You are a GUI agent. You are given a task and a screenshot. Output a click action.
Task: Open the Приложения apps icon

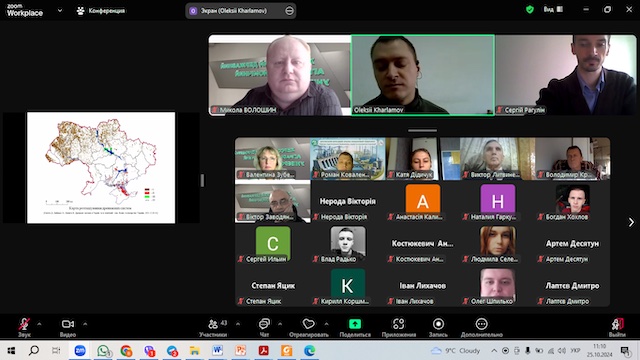[398, 324]
